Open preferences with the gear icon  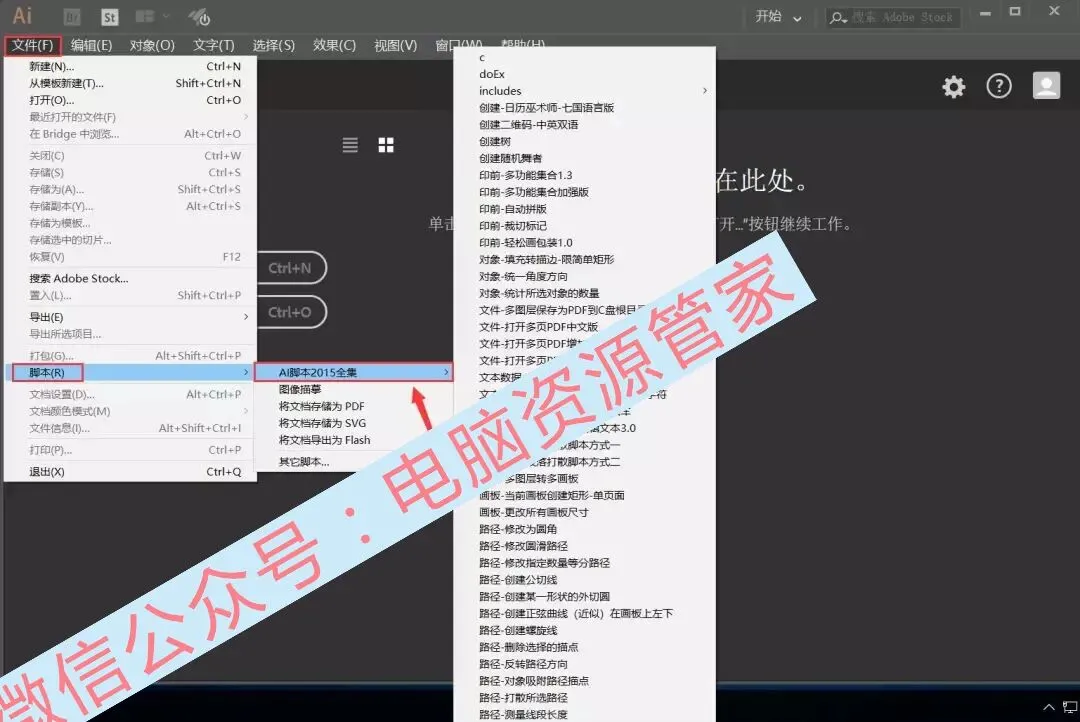954,87
